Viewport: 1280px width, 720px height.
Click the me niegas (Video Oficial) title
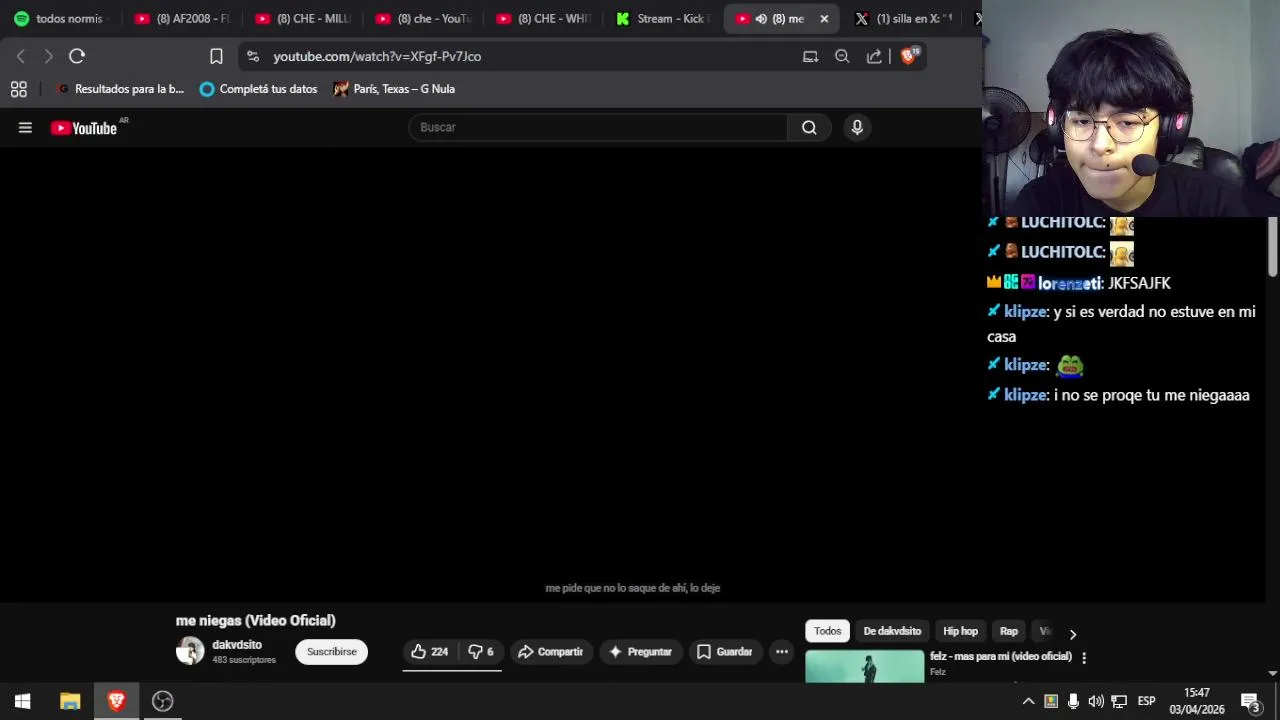coord(256,621)
